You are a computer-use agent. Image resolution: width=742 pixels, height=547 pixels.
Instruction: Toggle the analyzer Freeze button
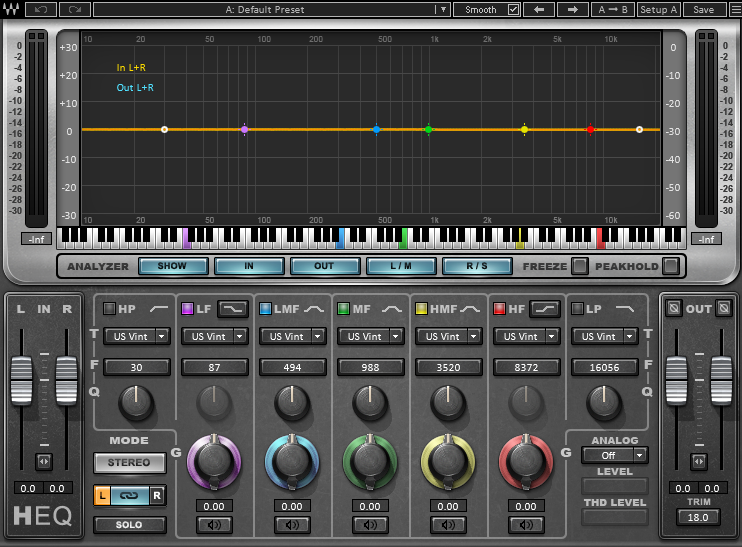pos(579,266)
